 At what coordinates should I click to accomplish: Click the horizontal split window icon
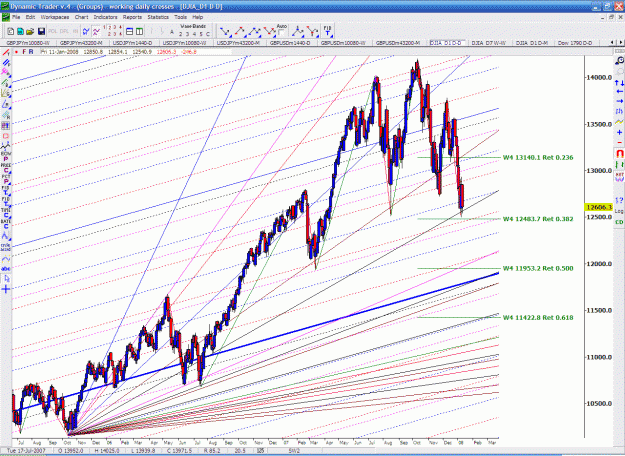point(130,31)
